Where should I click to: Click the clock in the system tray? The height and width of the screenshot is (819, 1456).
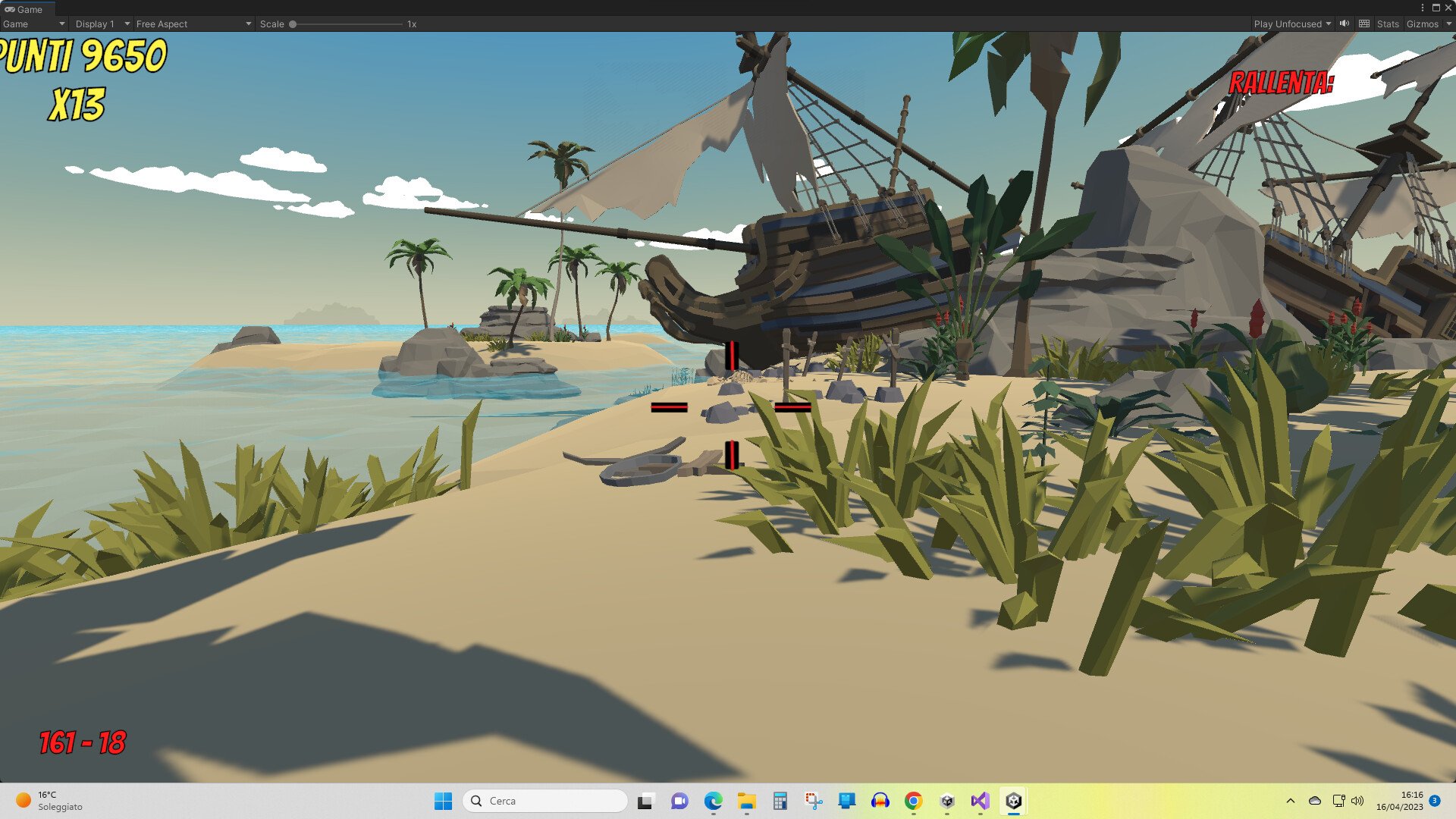pos(1399,801)
